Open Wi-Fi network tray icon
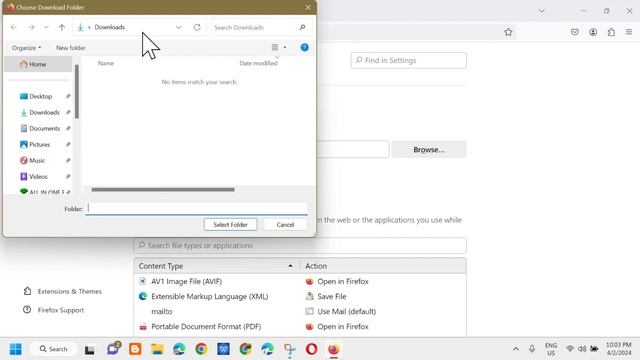This screenshot has width=640, height=360. pos(570,349)
